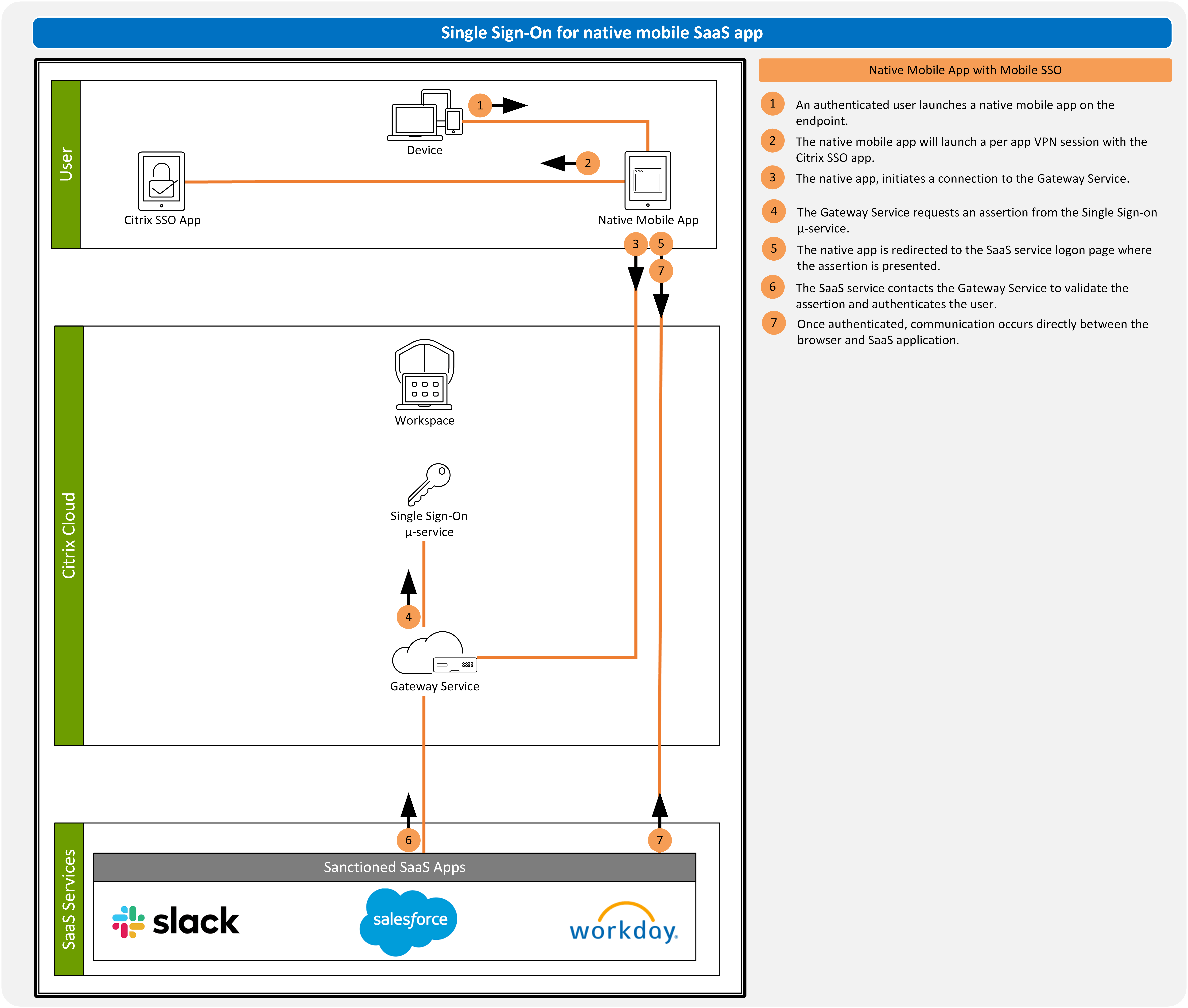This screenshot has height=1008, width=1188.
Task: Click the green SaaS Services sidebar label
Action: coord(69,898)
